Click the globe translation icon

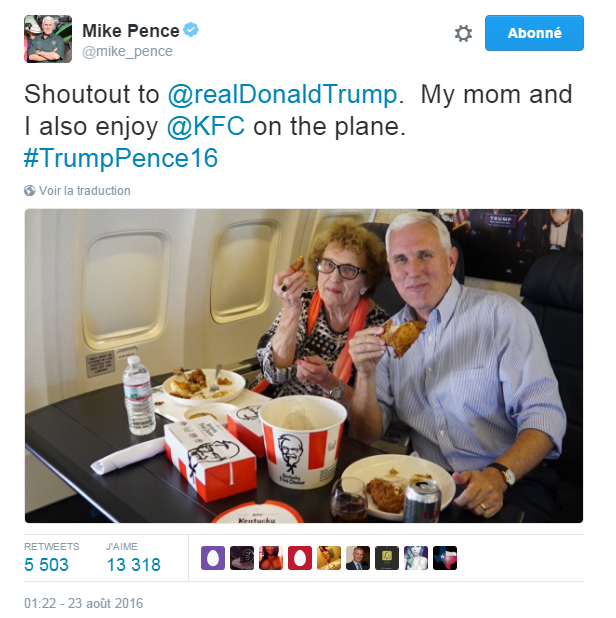click(x=30, y=191)
